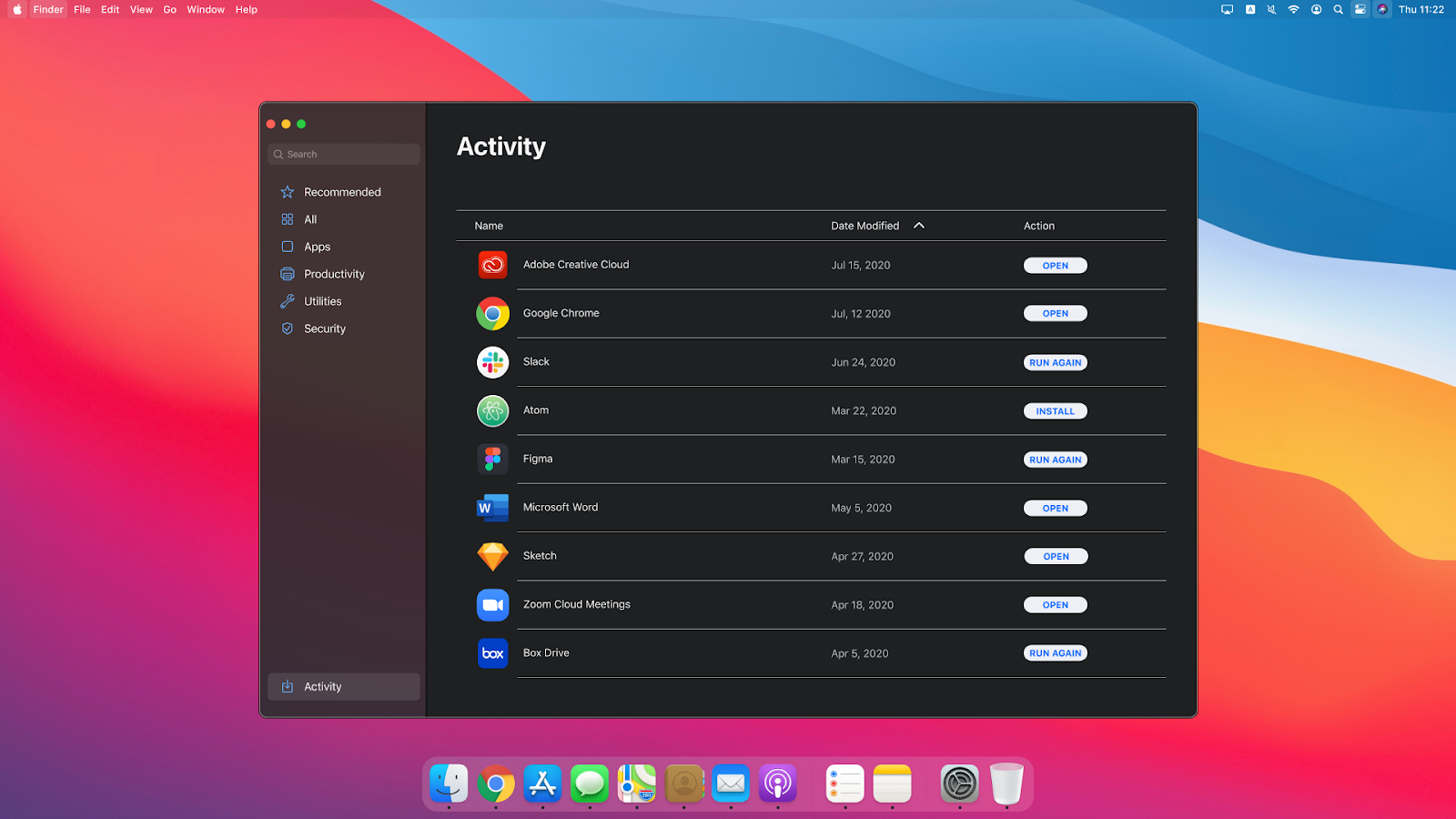Click the Atom editor icon
Image resolution: width=1456 pixels, height=819 pixels.
tap(492, 410)
